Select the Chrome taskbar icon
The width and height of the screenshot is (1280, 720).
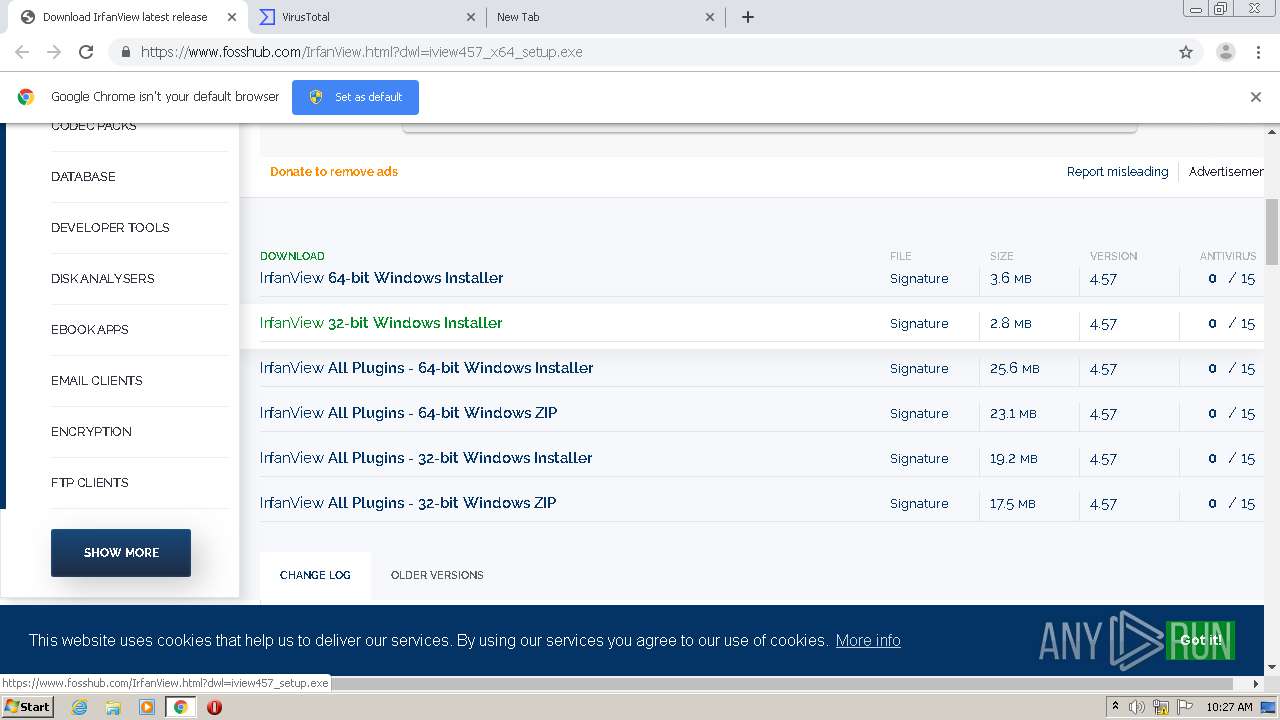pyautogui.click(x=180, y=707)
